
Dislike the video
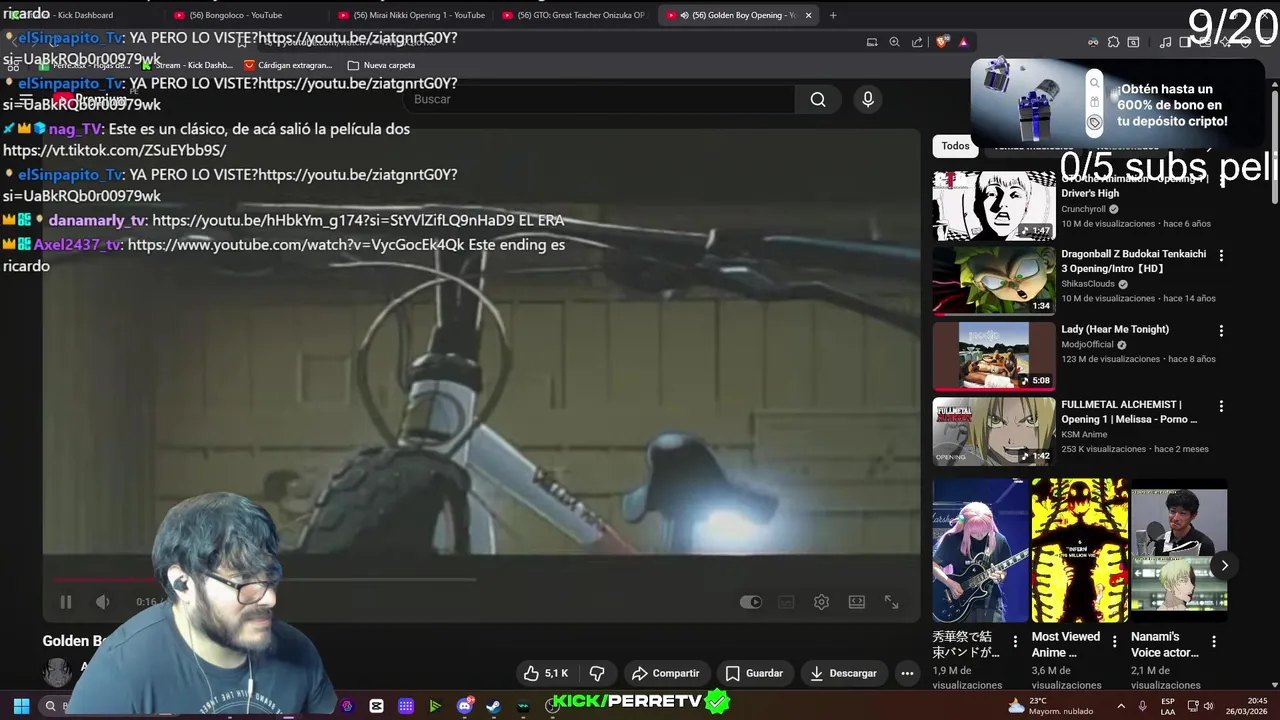click(597, 673)
